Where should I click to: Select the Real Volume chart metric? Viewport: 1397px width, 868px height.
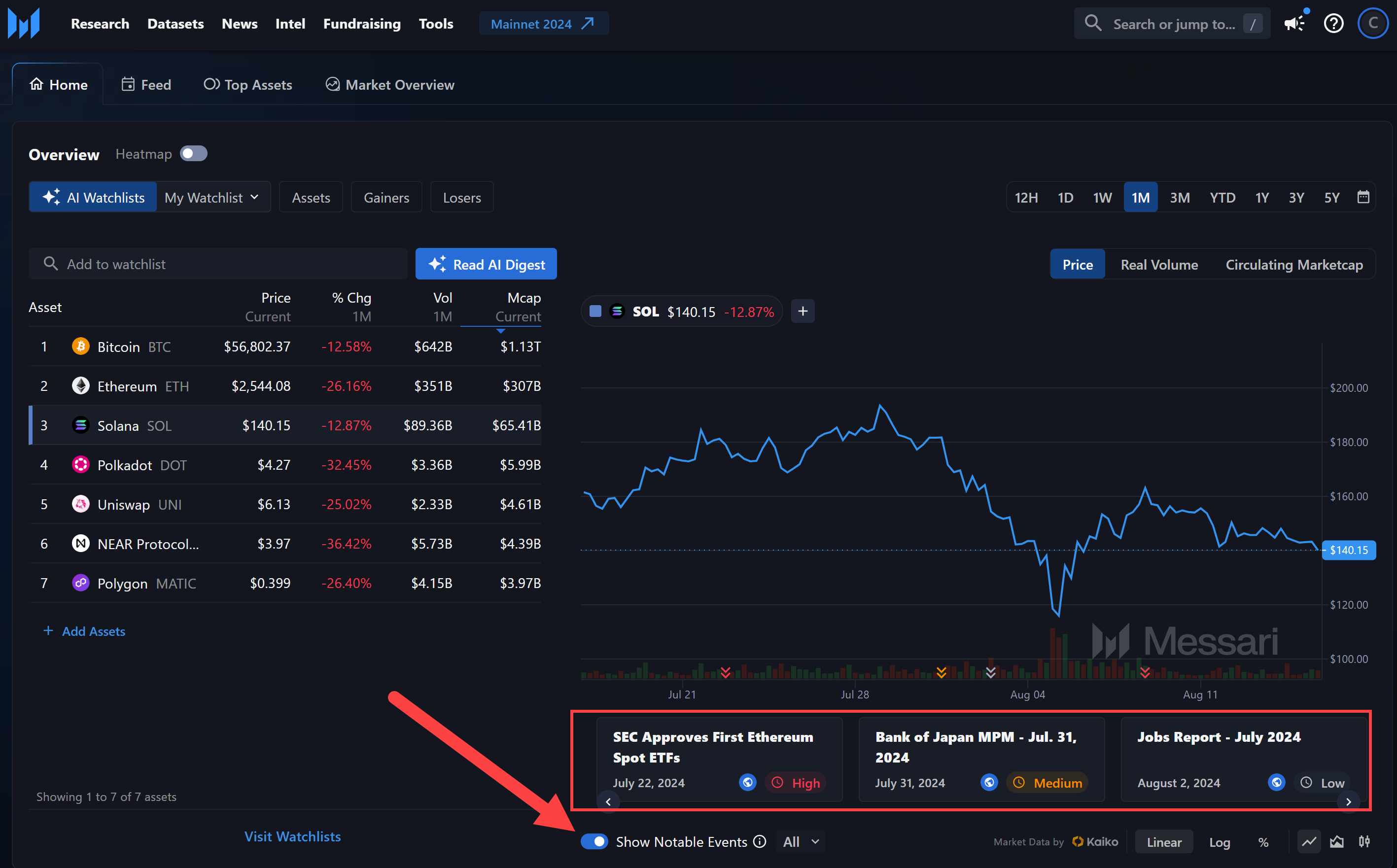pyautogui.click(x=1159, y=265)
